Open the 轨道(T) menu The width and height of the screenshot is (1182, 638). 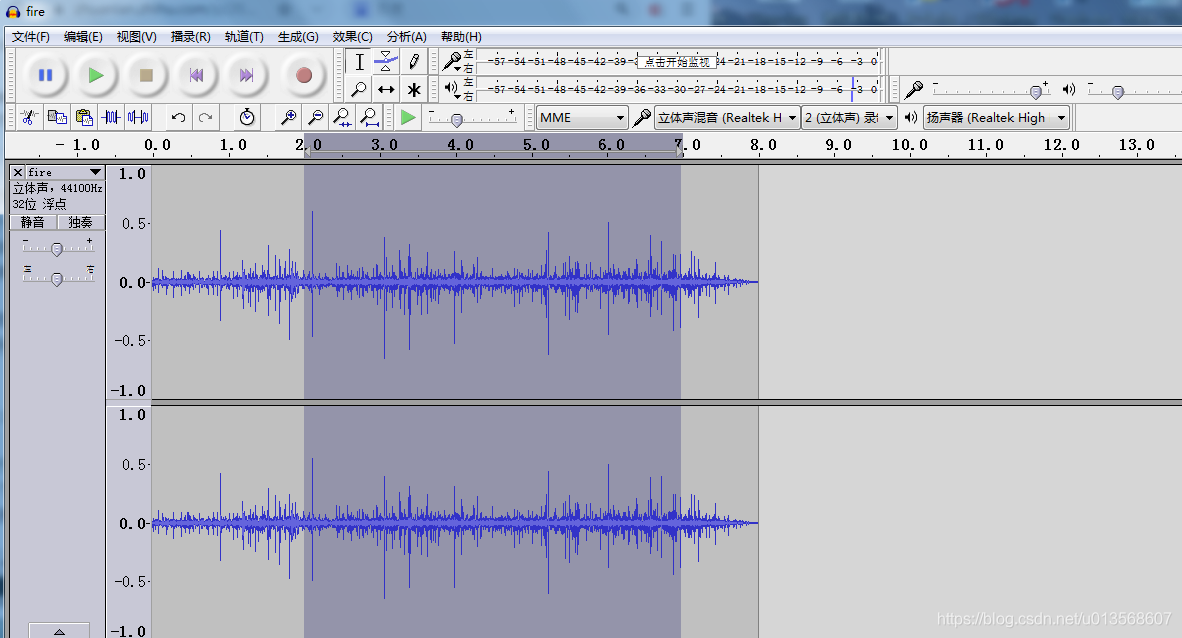tap(244, 37)
